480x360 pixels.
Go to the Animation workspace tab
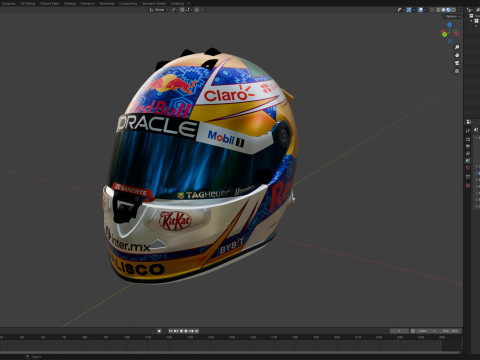88,4
